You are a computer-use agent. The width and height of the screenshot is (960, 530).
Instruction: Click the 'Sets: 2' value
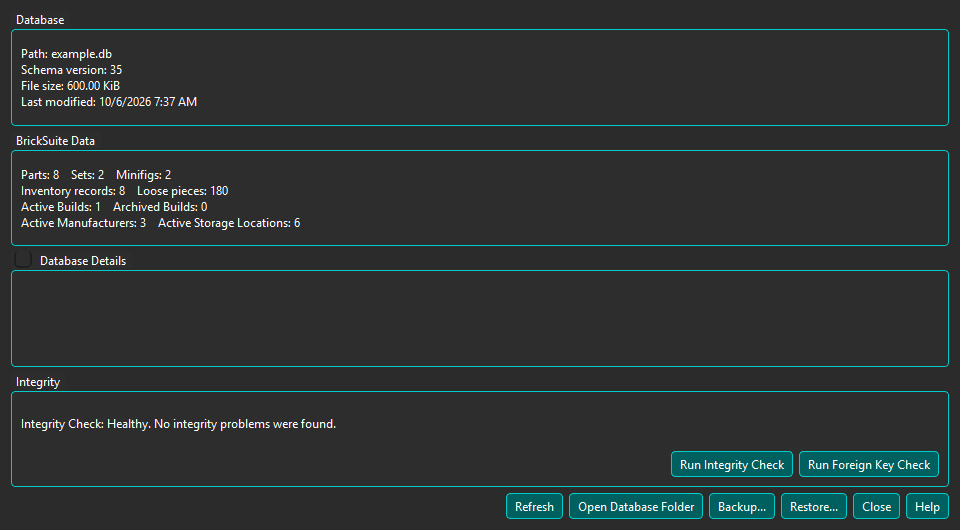click(88, 175)
